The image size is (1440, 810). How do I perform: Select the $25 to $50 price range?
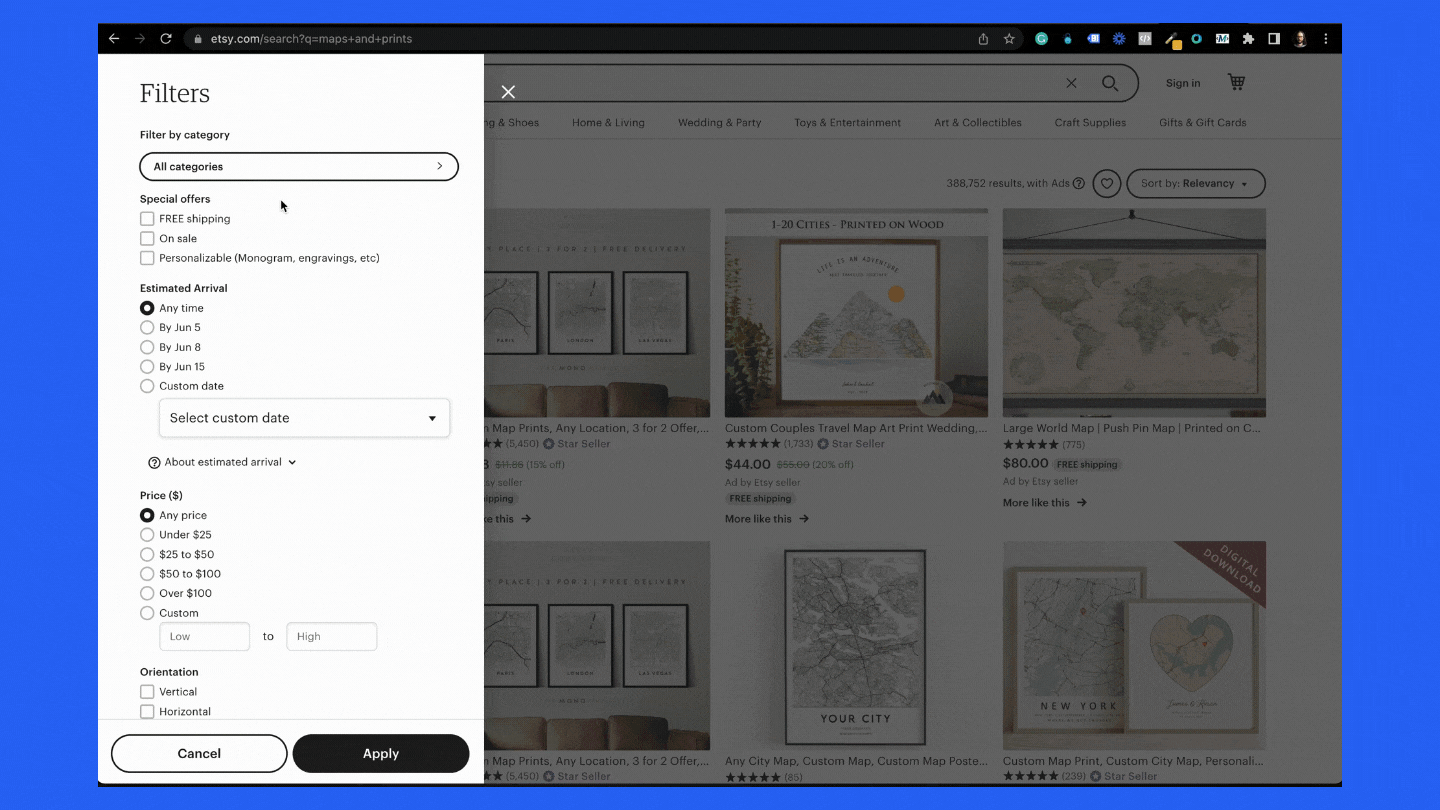pyautogui.click(x=147, y=554)
